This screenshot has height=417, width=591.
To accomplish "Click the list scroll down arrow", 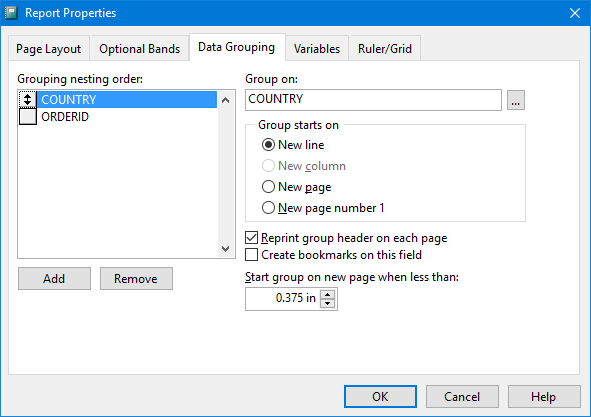I will click(x=225, y=249).
